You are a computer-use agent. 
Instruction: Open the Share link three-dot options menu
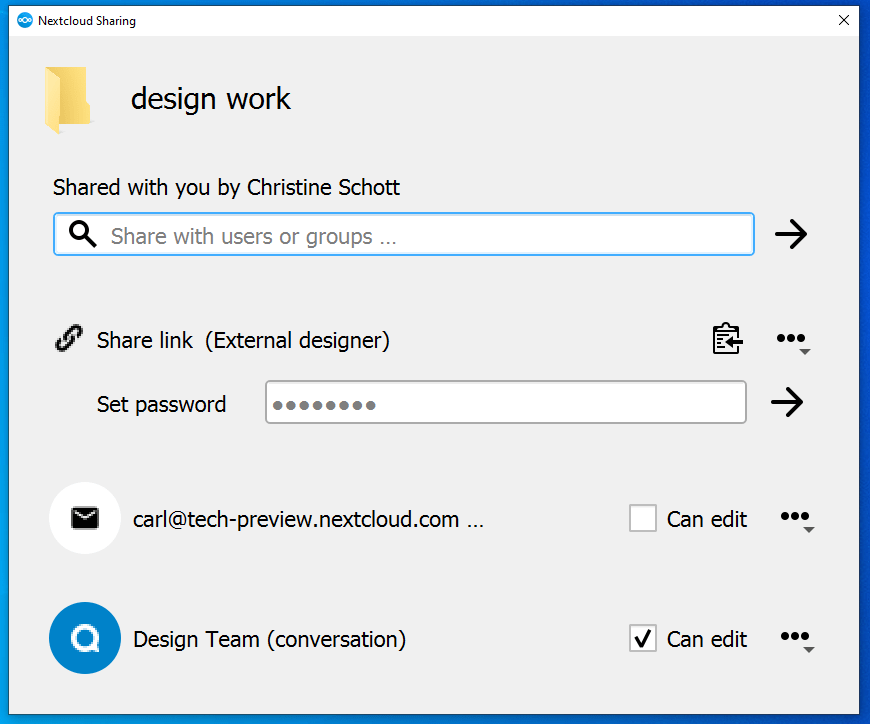(x=793, y=340)
